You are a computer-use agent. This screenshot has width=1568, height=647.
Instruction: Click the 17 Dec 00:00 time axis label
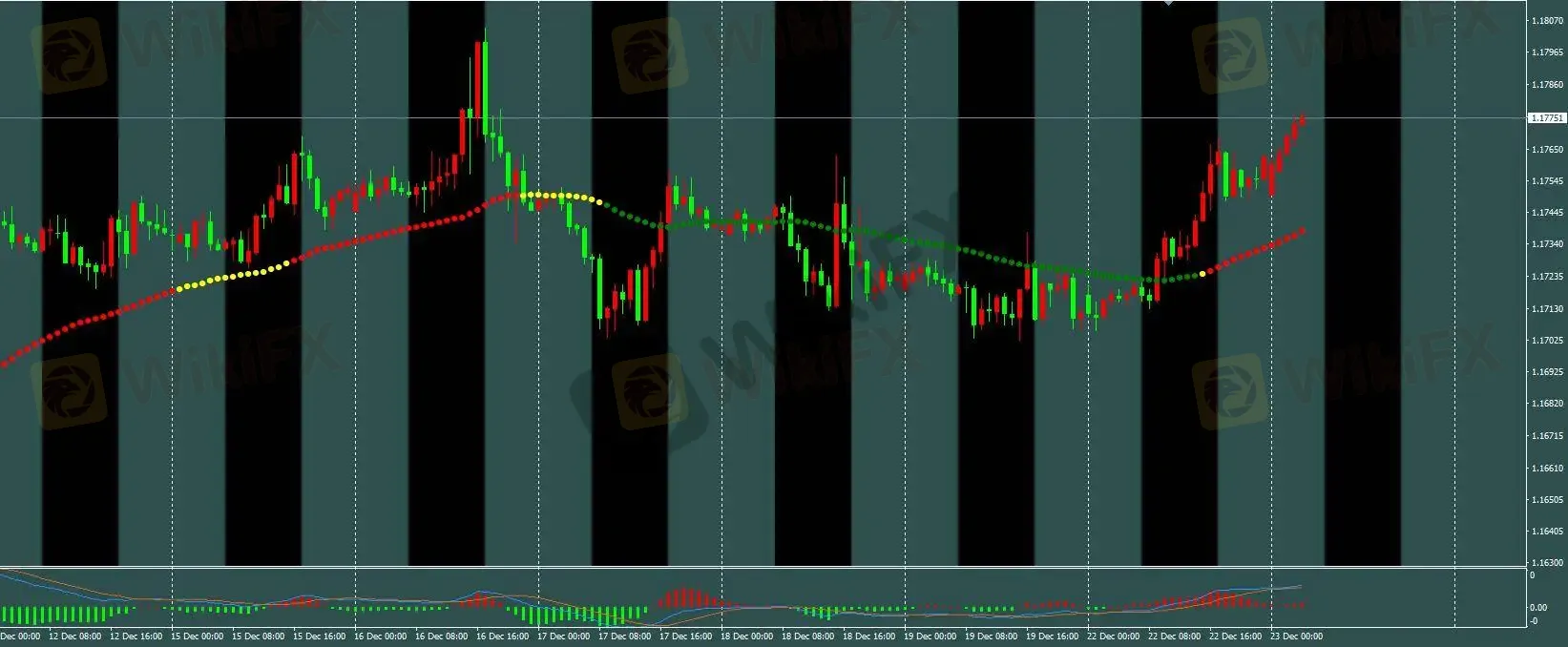[563, 637]
